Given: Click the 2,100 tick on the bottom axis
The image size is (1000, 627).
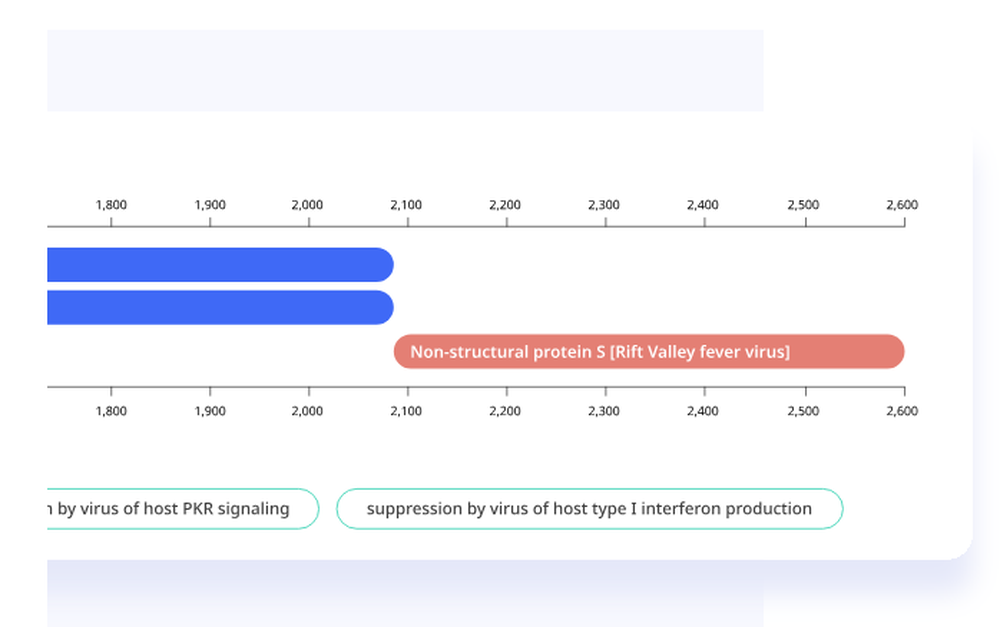Looking at the screenshot, I should click(406, 411).
